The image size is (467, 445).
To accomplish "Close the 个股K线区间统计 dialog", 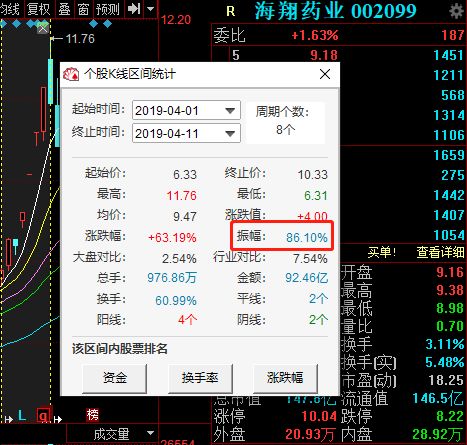I will click(x=325, y=74).
